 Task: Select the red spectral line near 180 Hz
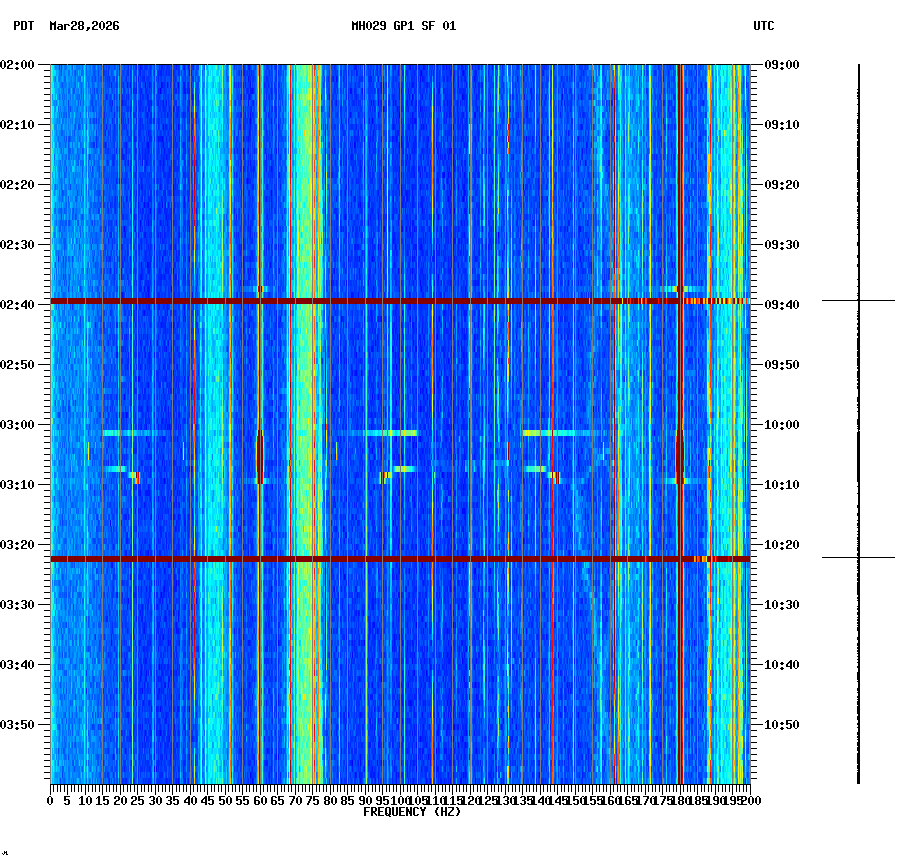click(x=679, y=400)
